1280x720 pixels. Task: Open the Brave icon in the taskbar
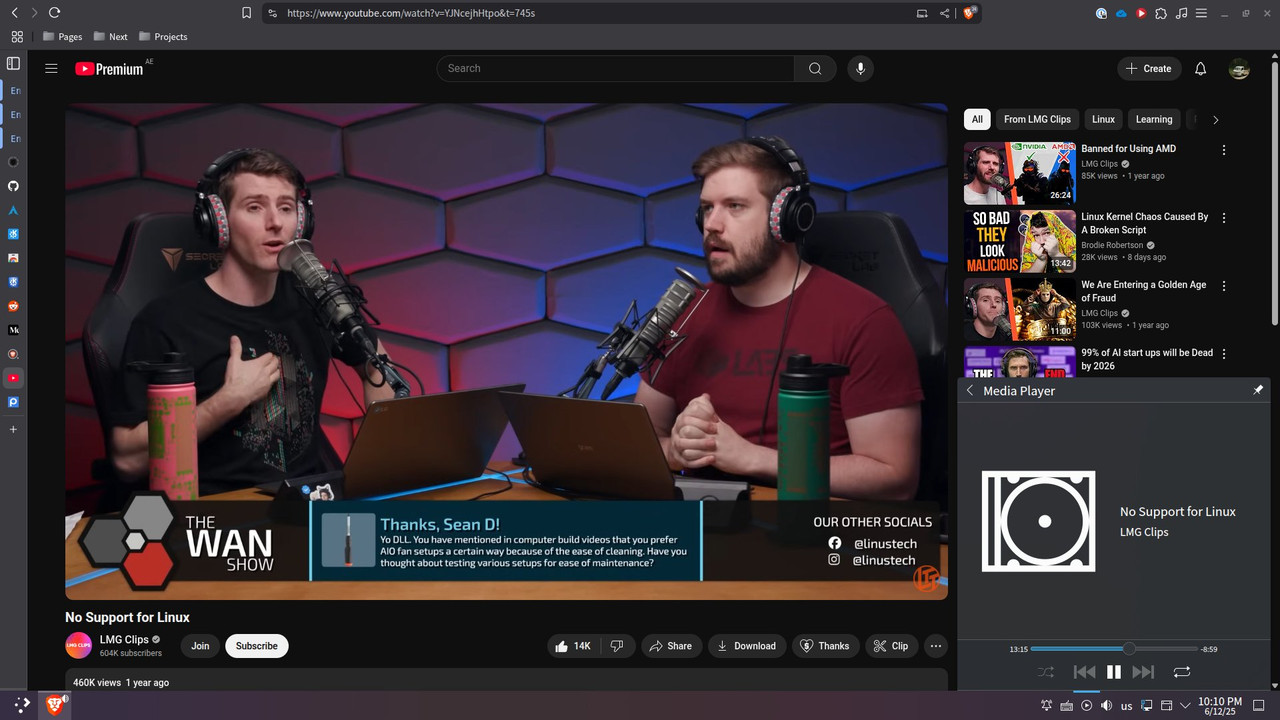point(55,705)
